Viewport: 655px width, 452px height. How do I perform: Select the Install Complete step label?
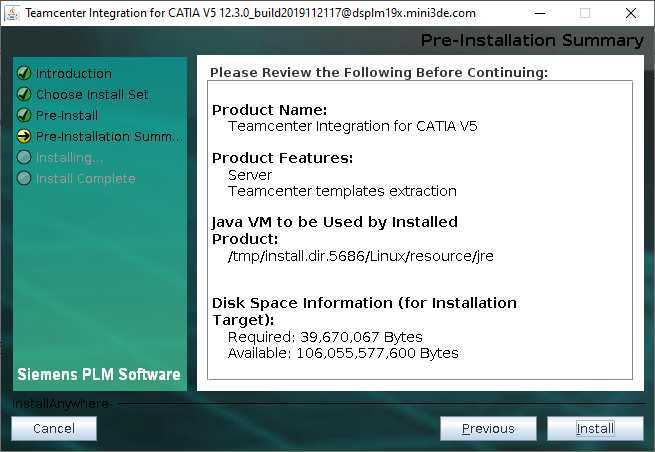coord(86,179)
